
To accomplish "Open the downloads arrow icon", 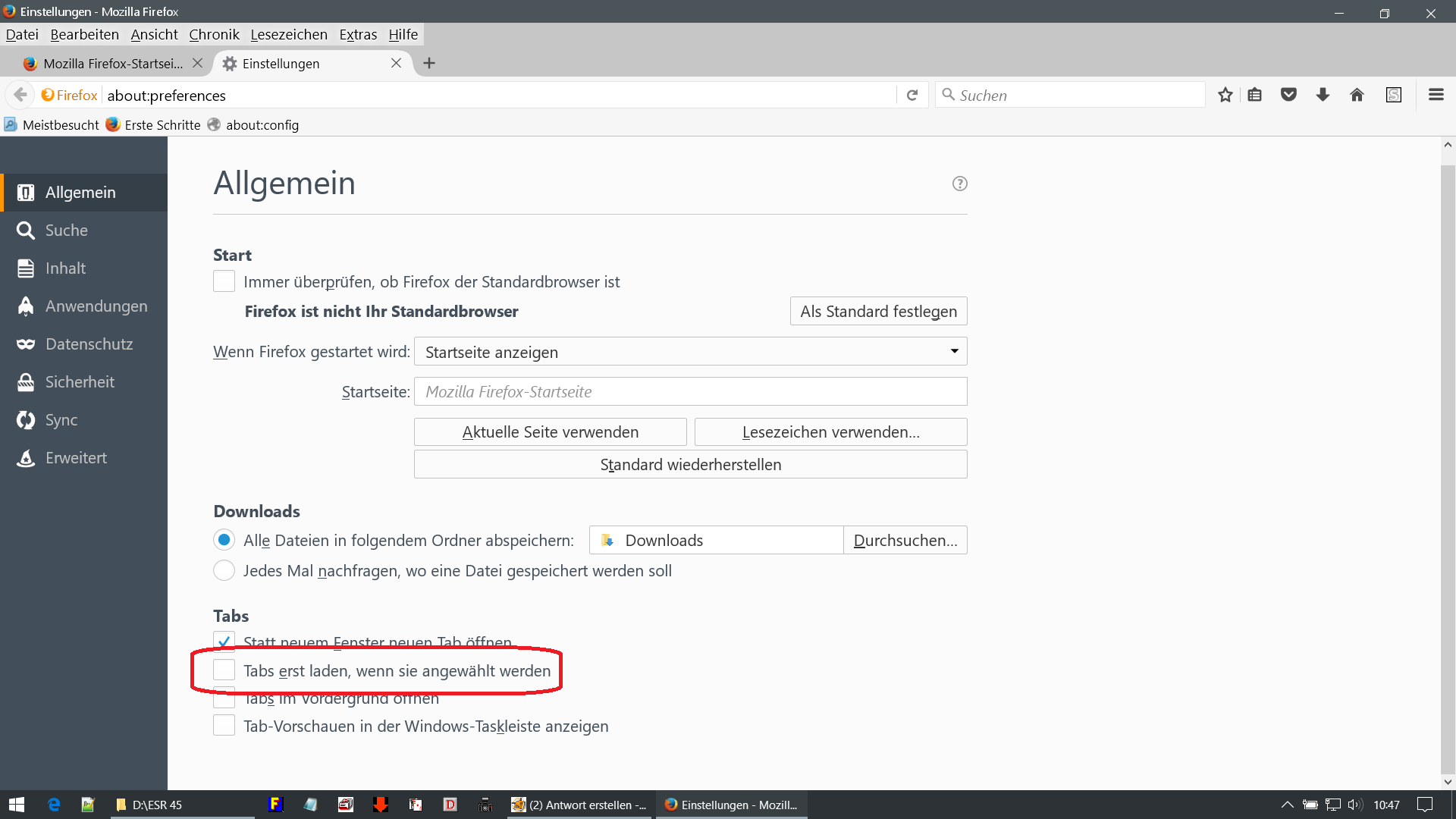I will [x=1323, y=95].
